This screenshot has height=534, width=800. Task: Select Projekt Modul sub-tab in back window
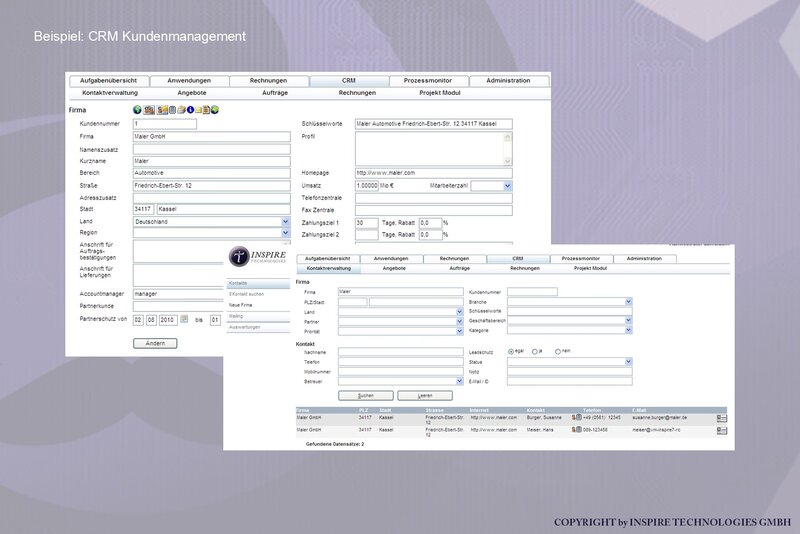440,93
